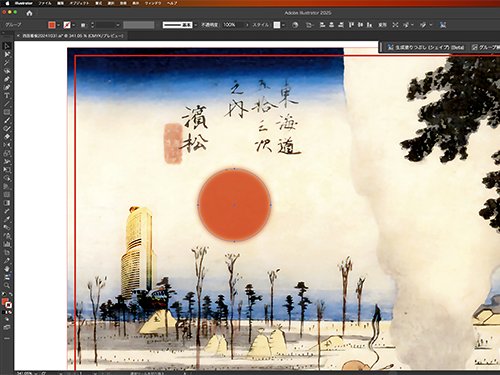Click Isolate Selected Object icon

point(395,25)
